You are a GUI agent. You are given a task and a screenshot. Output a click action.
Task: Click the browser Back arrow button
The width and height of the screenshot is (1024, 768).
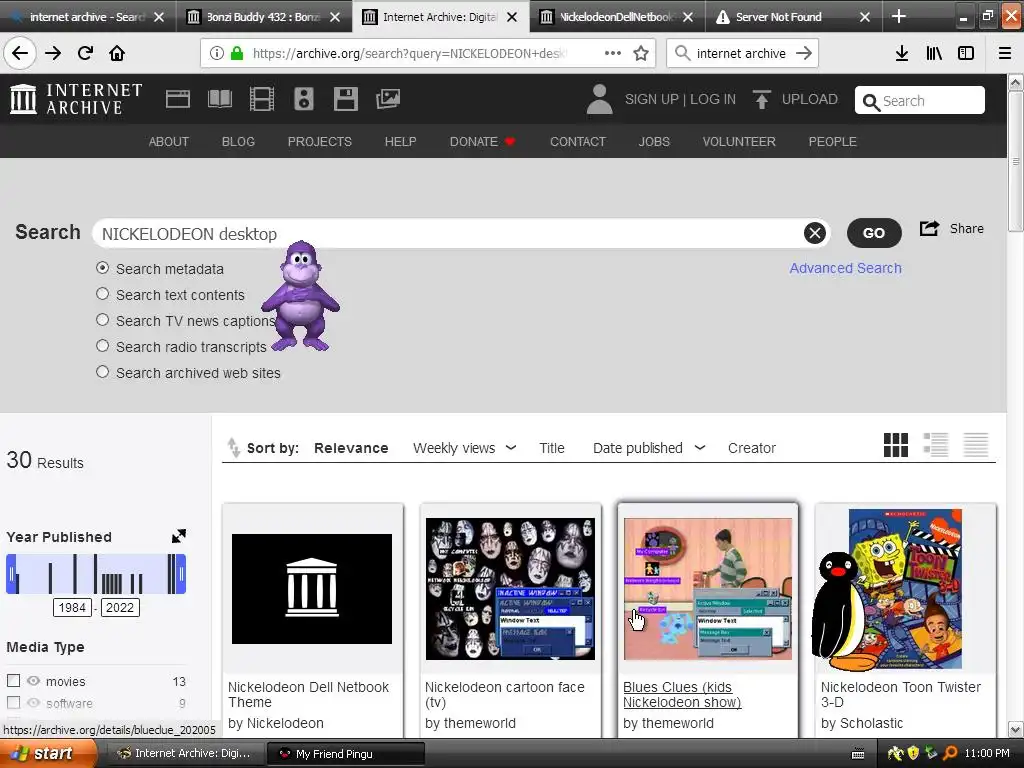[x=20, y=53]
